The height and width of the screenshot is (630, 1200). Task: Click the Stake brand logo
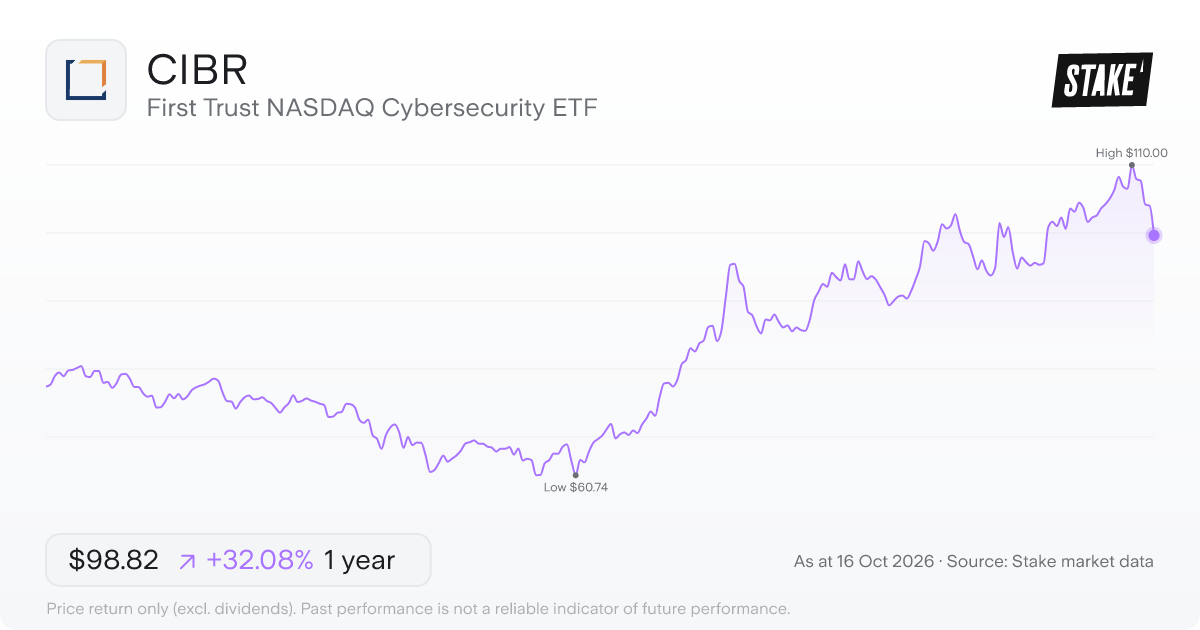[x=1102, y=80]
